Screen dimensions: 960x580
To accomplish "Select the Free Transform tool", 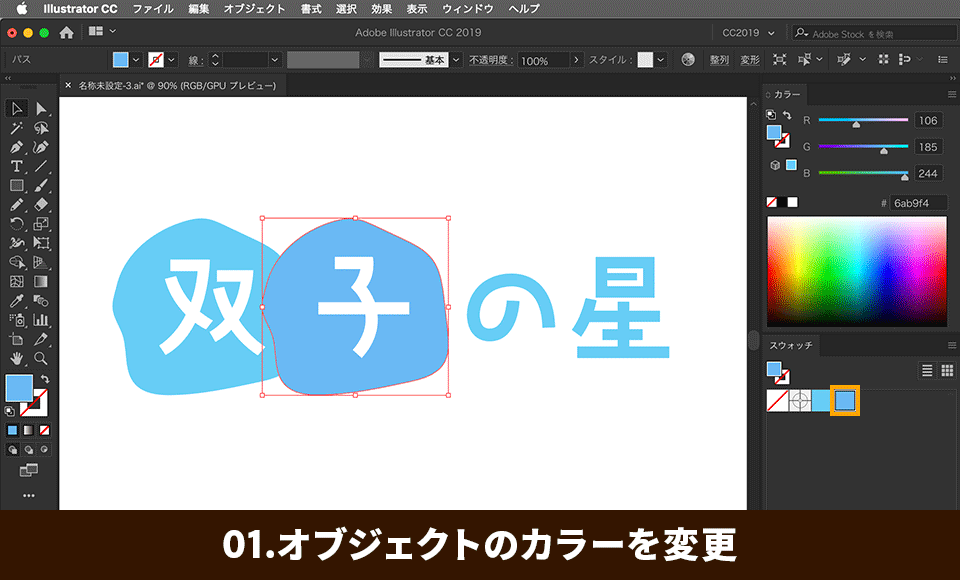I will coord(41,243).
